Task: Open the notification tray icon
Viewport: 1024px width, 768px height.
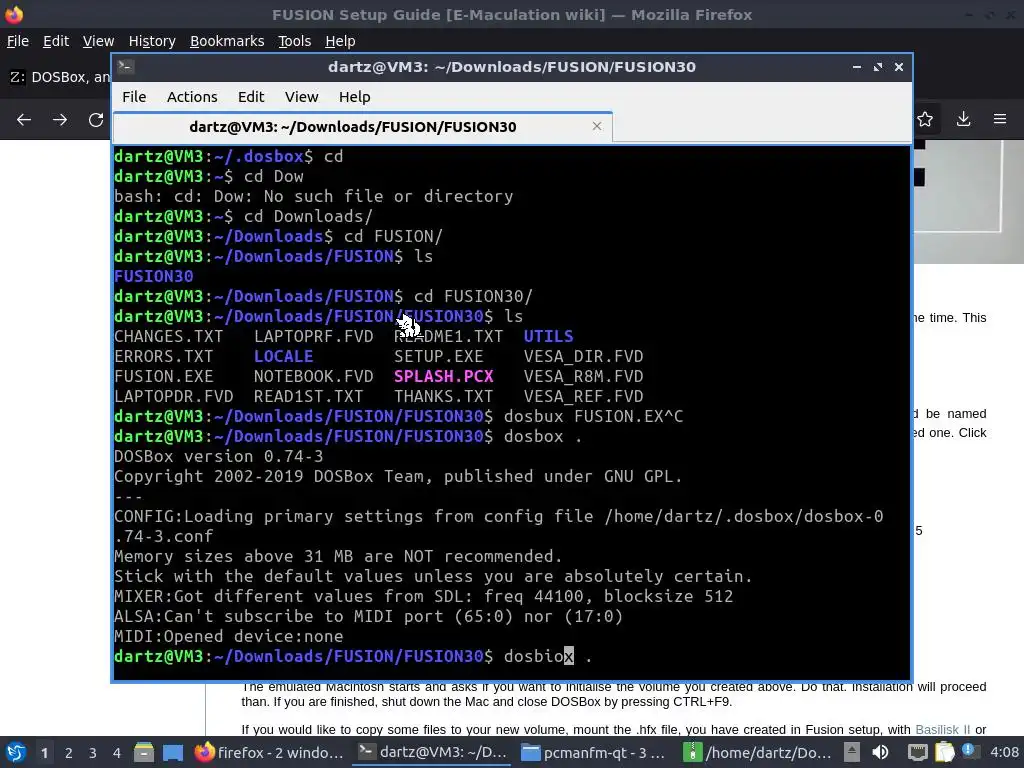Action: pyautogui.click(x=968, y=751)
